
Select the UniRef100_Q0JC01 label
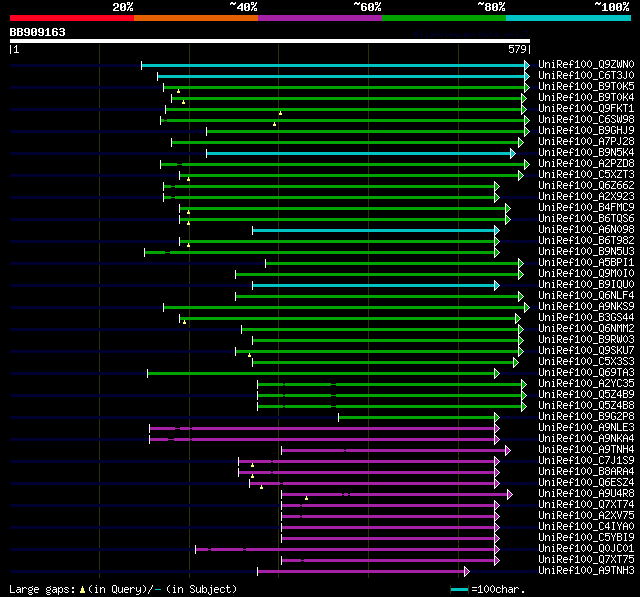click(x=586, y=549)
